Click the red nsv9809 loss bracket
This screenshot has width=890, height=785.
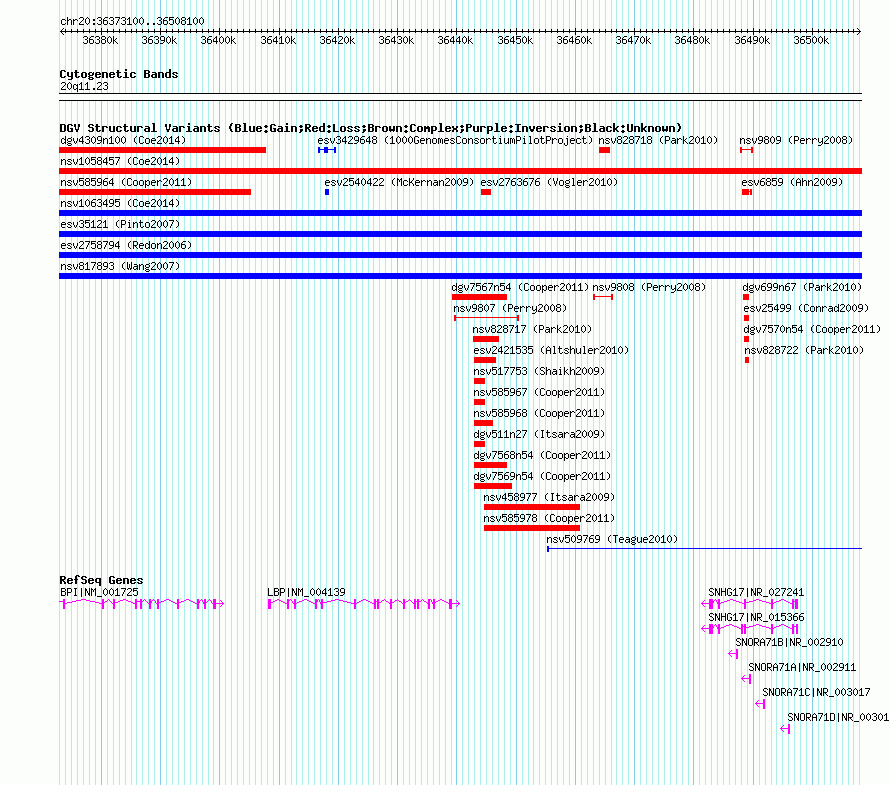746,150
